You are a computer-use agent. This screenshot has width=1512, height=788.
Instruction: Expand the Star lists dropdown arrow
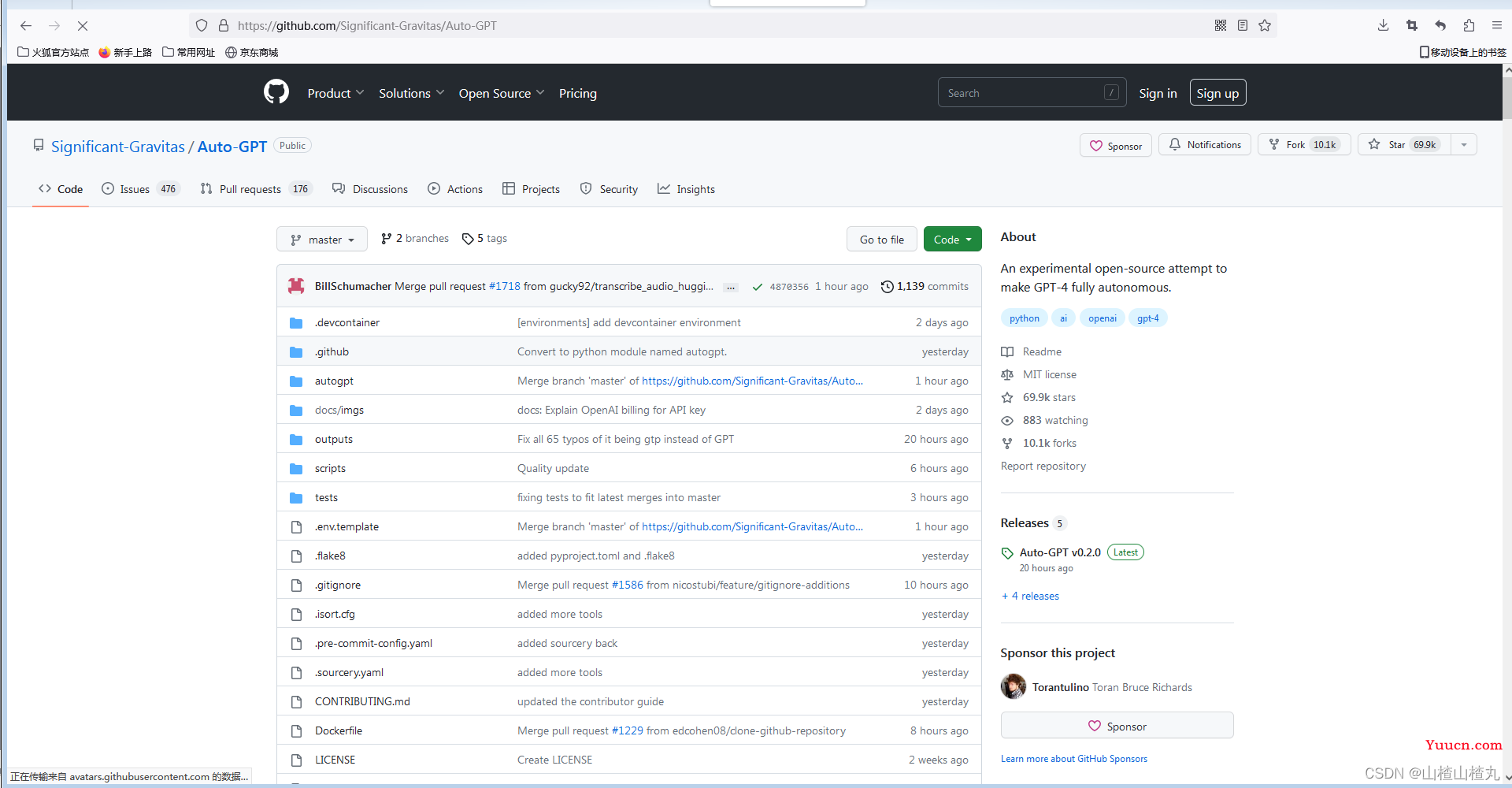click(x=1464, y=144)
